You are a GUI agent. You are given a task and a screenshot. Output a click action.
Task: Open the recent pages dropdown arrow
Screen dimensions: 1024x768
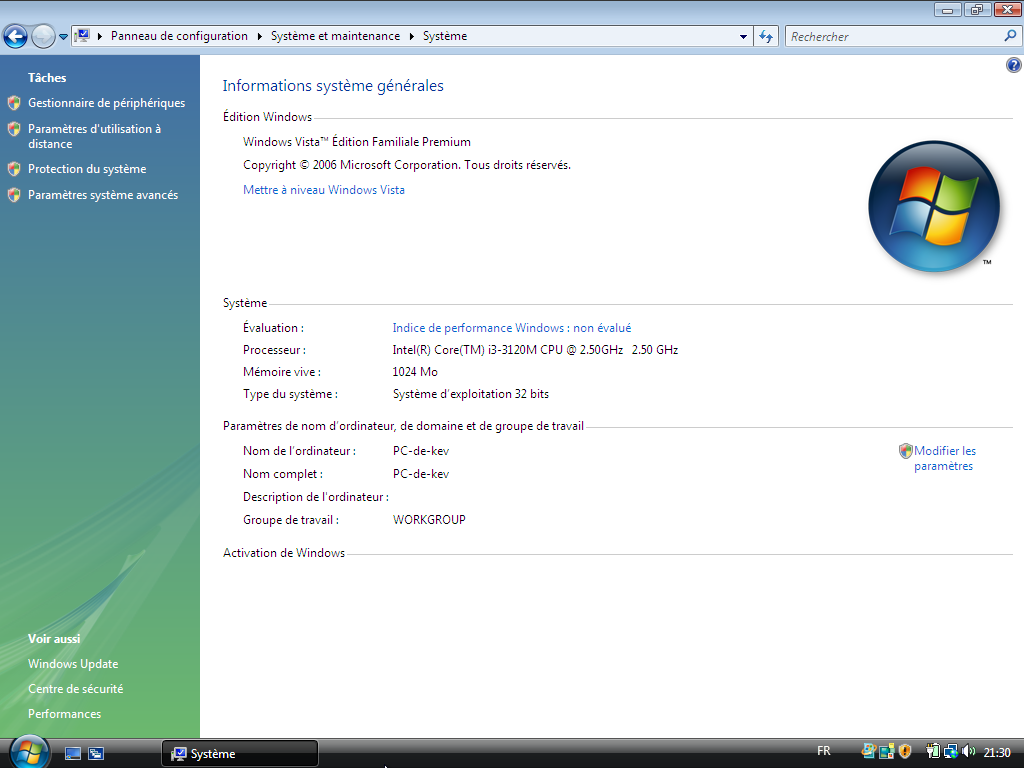[x=63, y=37]
